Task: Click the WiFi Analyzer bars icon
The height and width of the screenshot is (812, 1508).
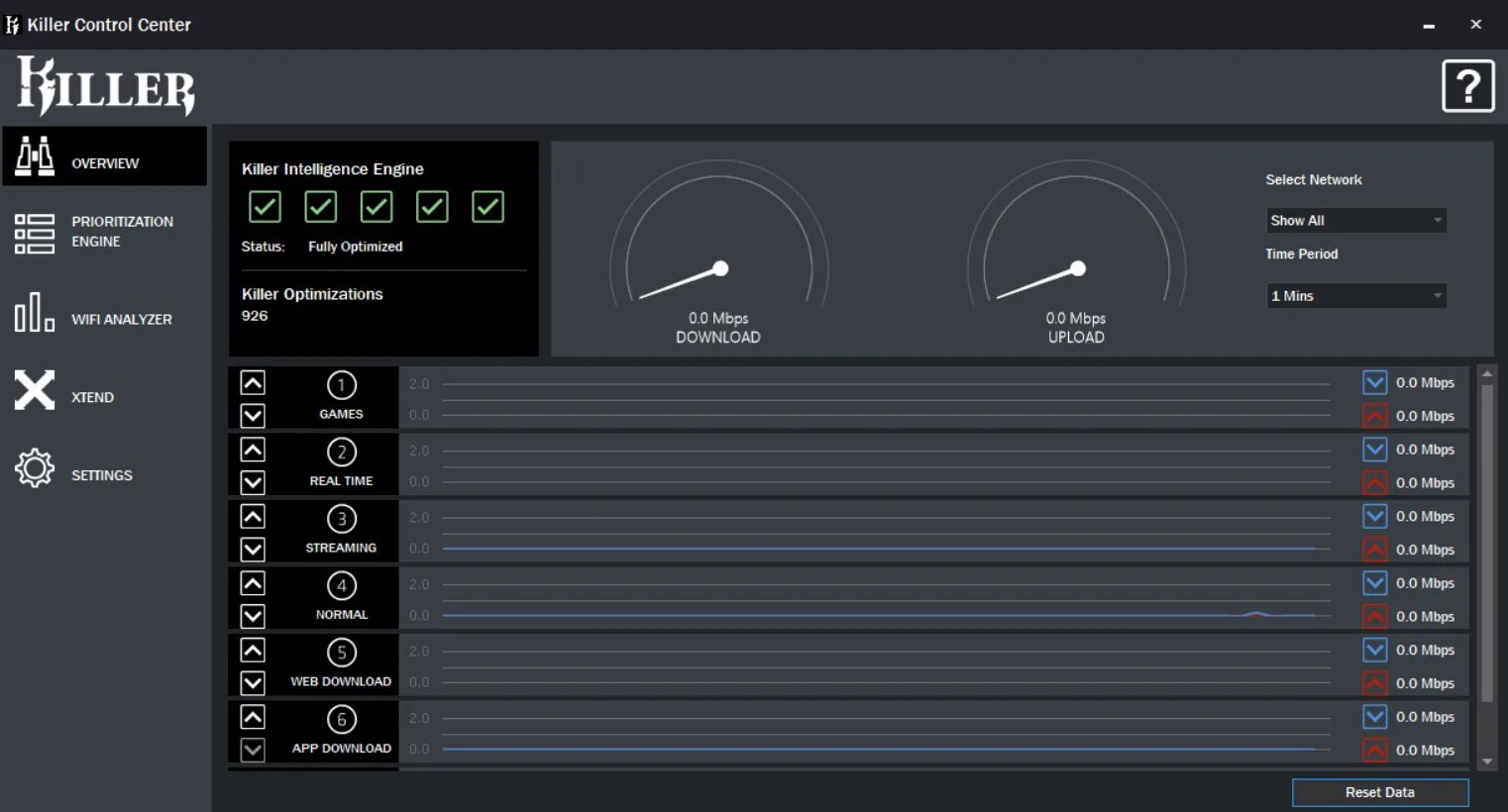Action: 35,312
